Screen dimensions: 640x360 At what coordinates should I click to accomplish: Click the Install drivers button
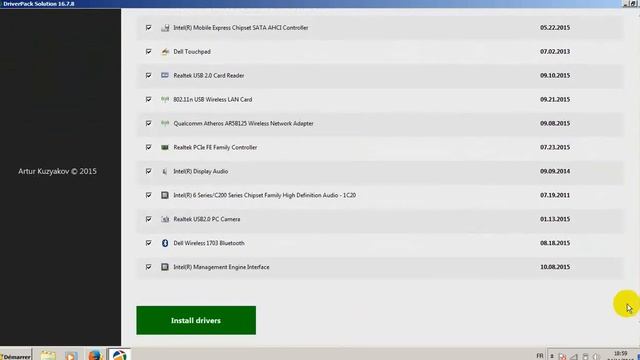[196, 320]
